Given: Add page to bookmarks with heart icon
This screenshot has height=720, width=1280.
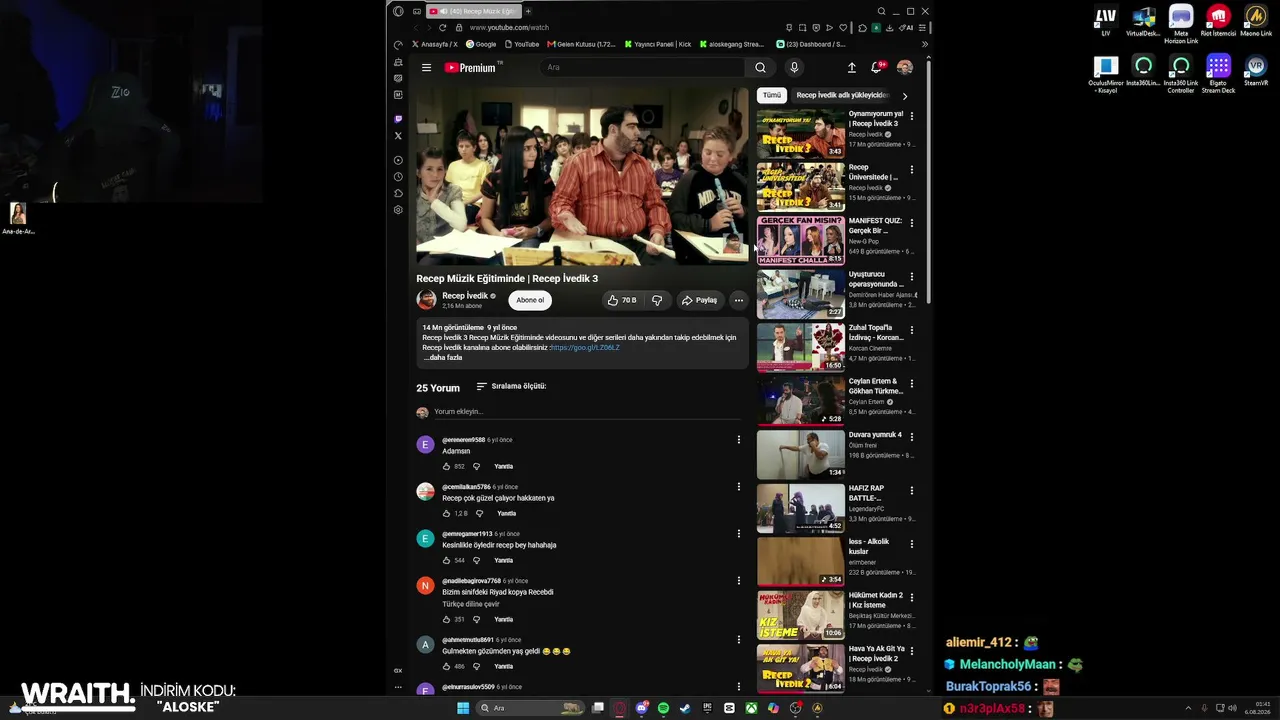Looking at the screenshot, I should (x=842, y=28).
